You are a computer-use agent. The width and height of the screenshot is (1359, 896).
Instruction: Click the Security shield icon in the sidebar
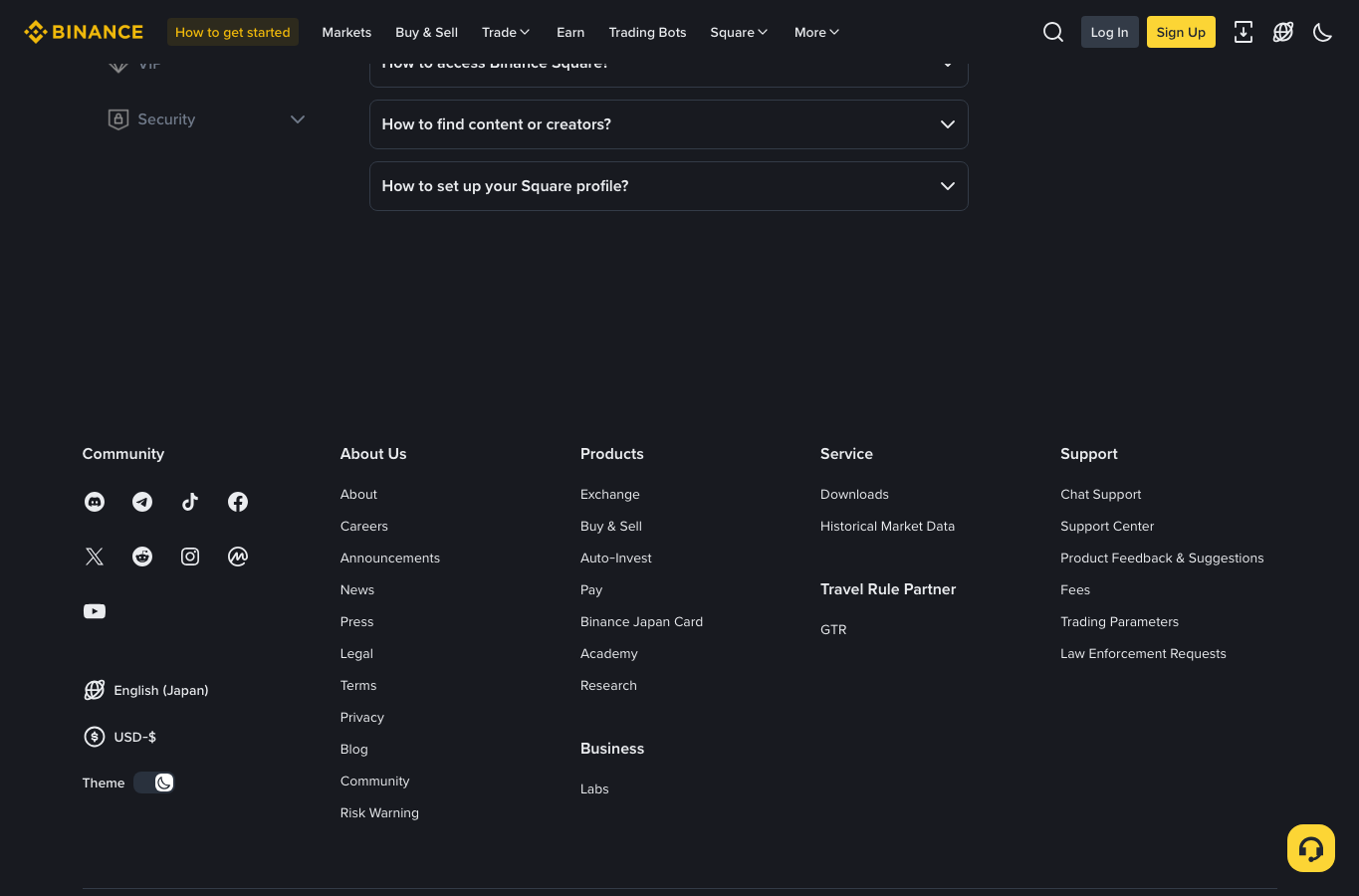[118, 119]
